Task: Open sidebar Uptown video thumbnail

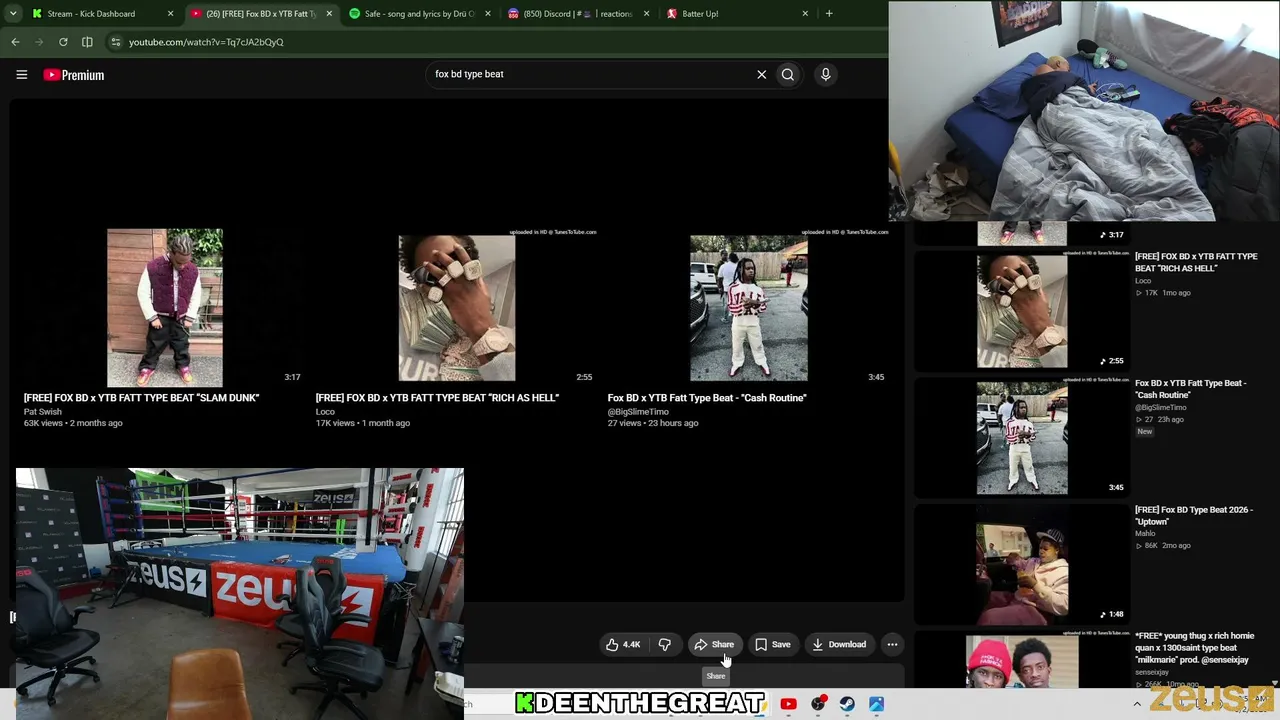Action: pyautogui.click(x=1022, y=564)
